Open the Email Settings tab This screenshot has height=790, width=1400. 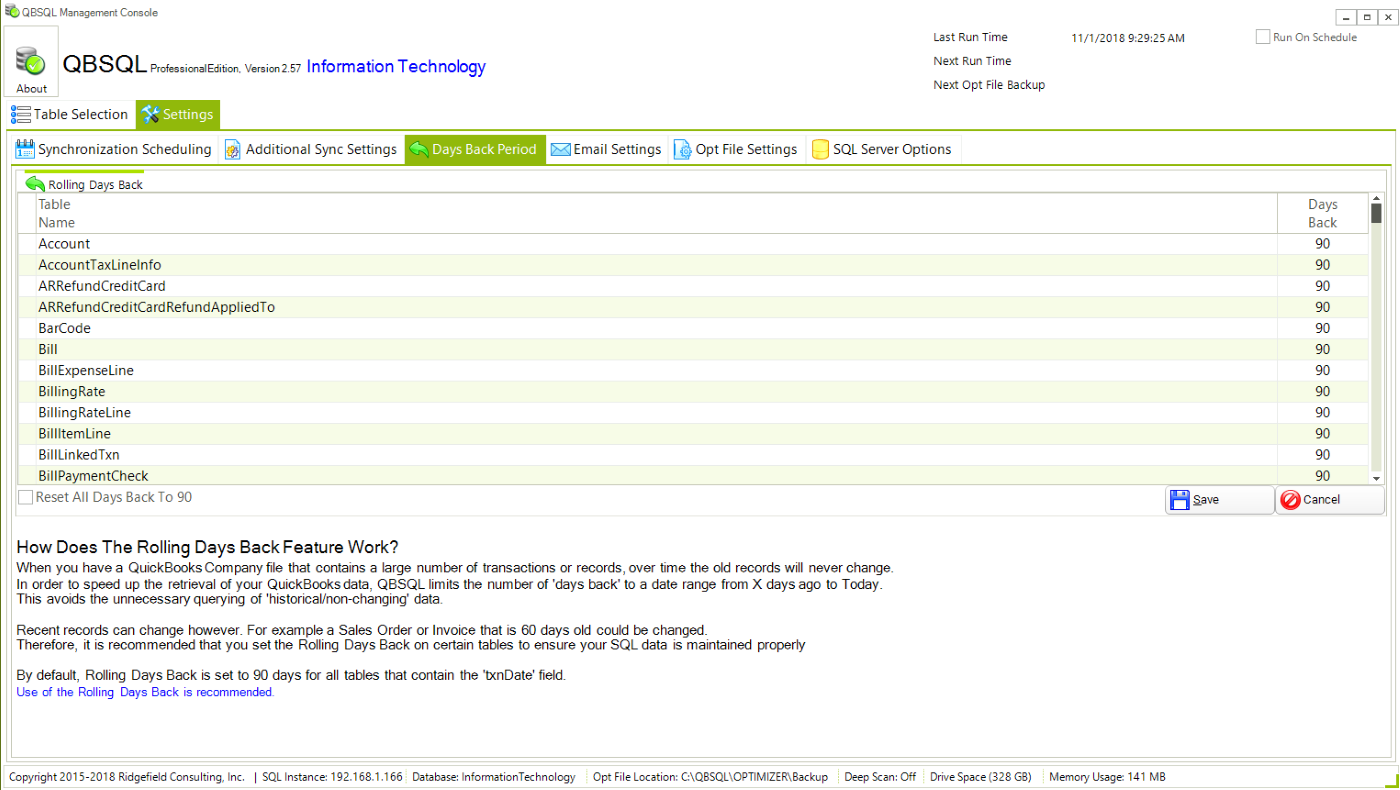(606, 150)
